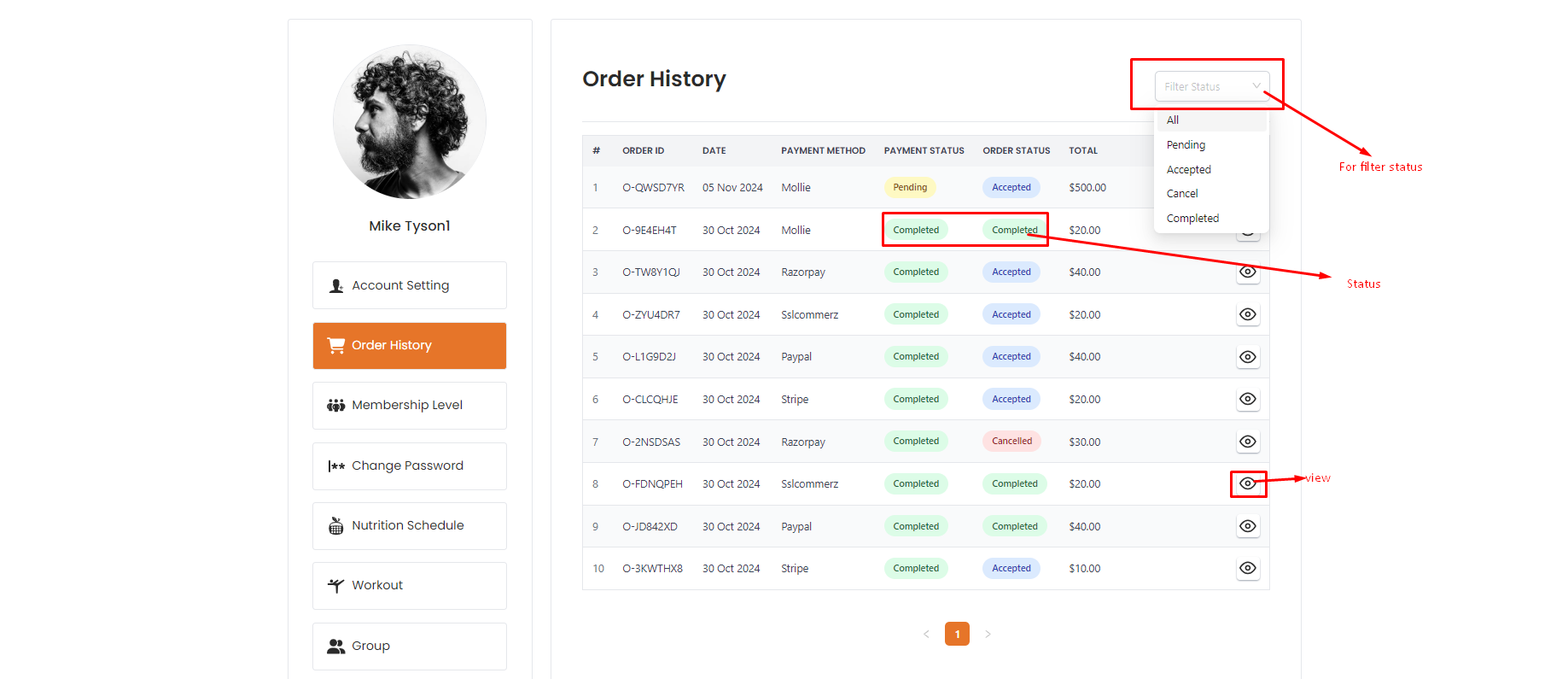
Task: Click the 05 Nov 2024 date
Action: pos(732,188)
